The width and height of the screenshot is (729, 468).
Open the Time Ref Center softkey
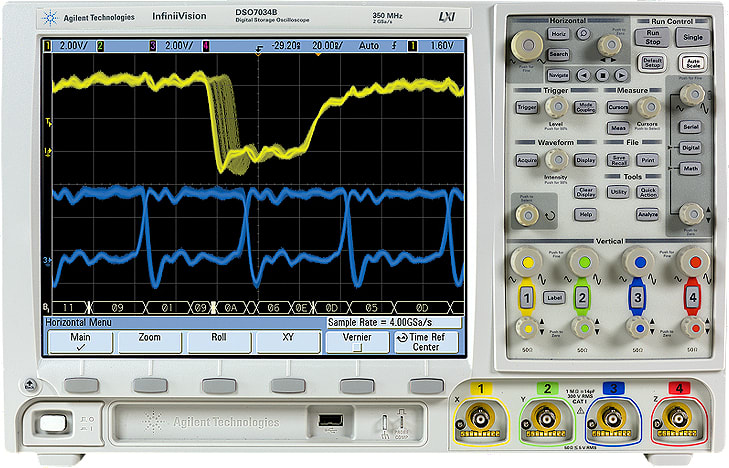pyautogui.click(x=426, y=342)
